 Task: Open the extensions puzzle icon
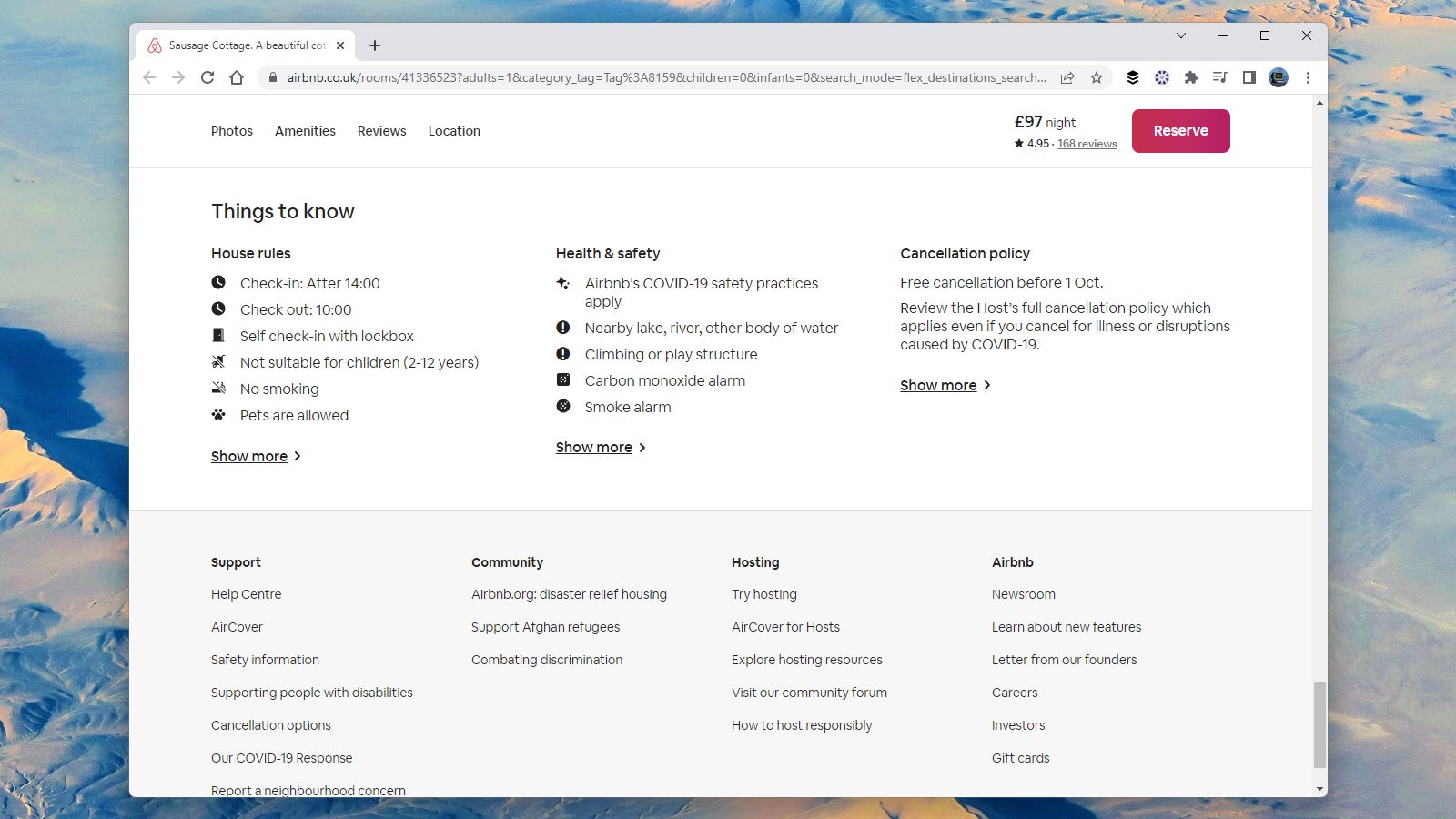click(1190, 77)
